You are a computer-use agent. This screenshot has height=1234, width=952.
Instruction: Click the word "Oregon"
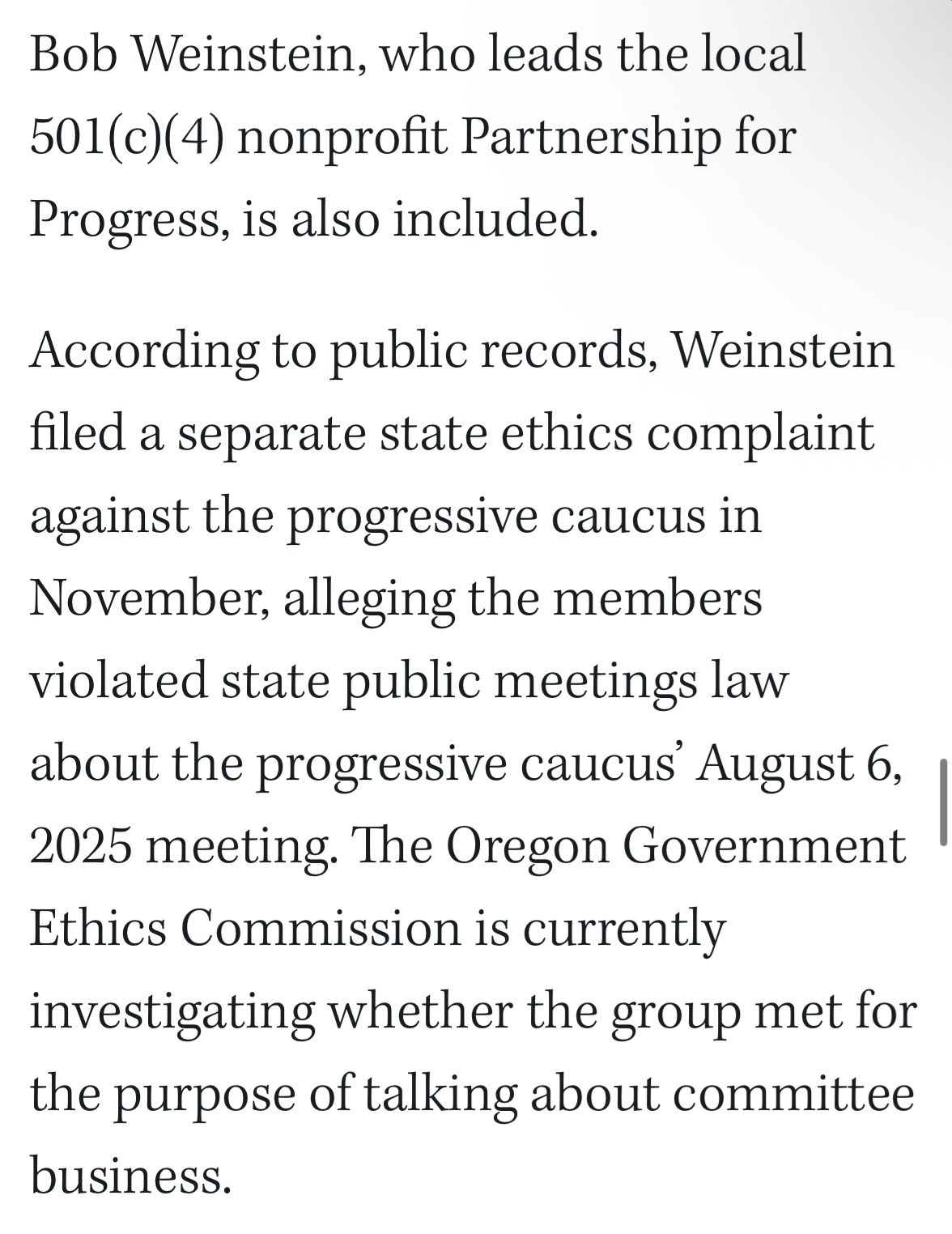[x=526, y=847]
